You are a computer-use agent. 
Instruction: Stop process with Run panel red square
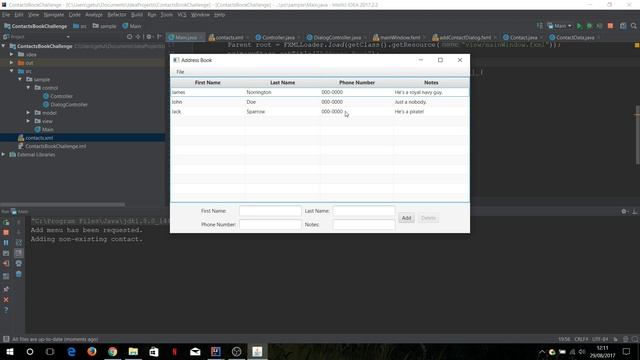coord(6,232)
